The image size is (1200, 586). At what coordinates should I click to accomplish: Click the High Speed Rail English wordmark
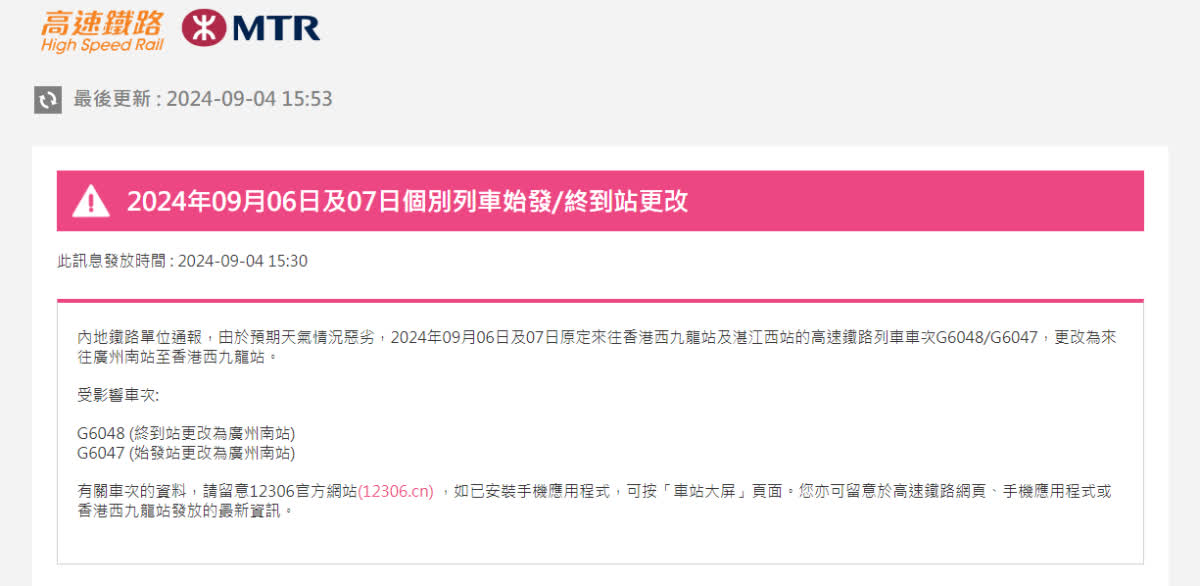click(101, 46)
